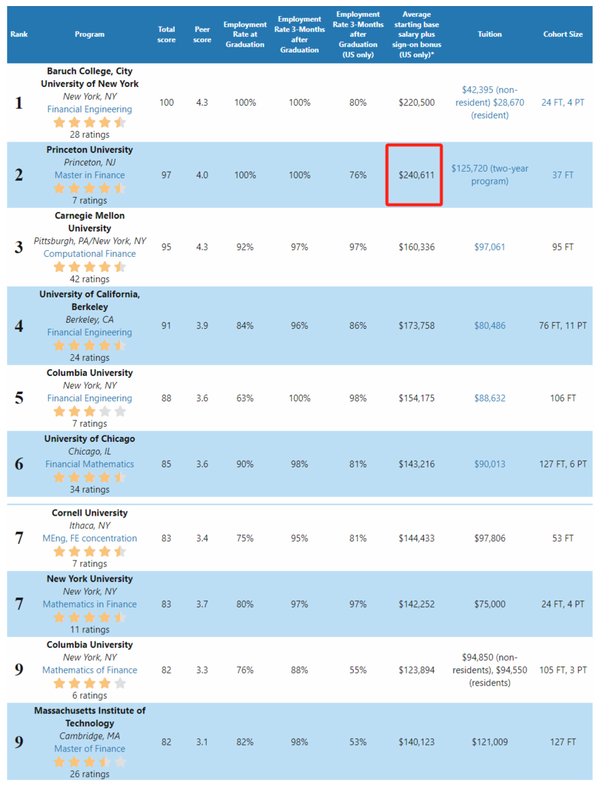This screenshot has height=786, width=600.
Task: Sort by Total score column header
Action: pos(166,35)
